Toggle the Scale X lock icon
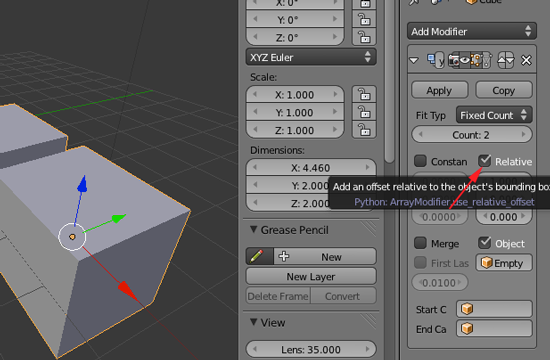The width and height of the screenshot is (550, 360). (364, 94)
